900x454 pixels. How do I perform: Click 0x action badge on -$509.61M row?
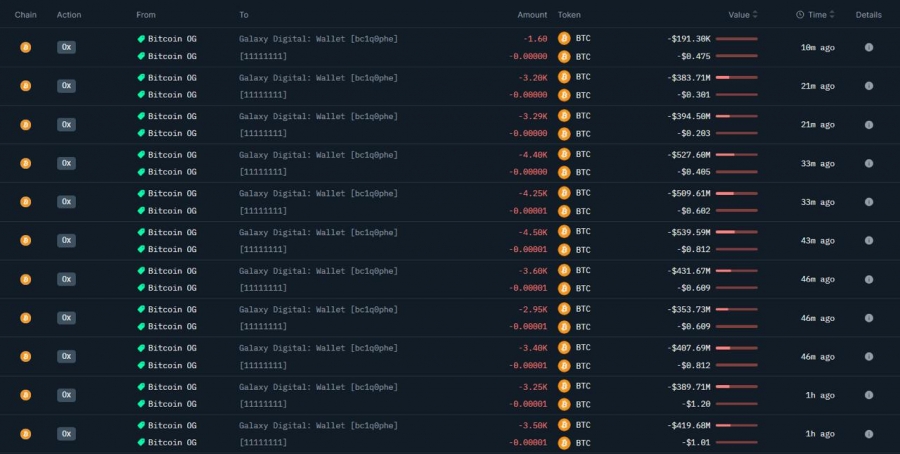point(66,202)
